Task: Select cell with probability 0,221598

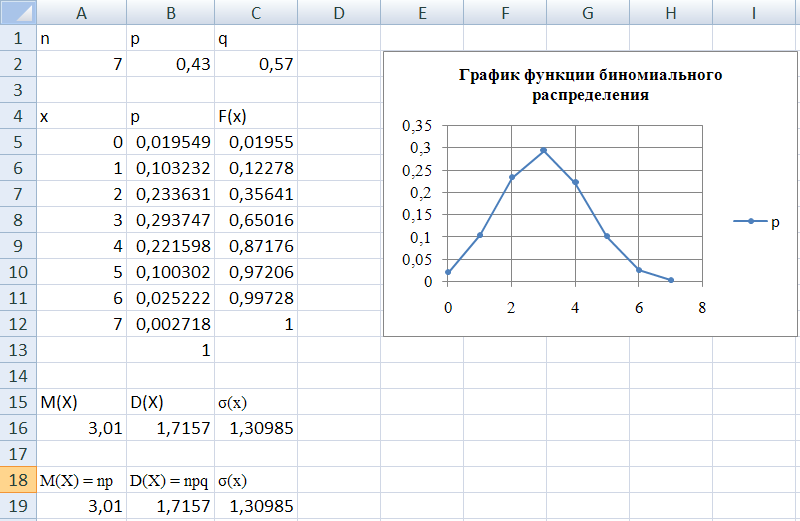Action: pyautogui.click(x=170, y=246)
